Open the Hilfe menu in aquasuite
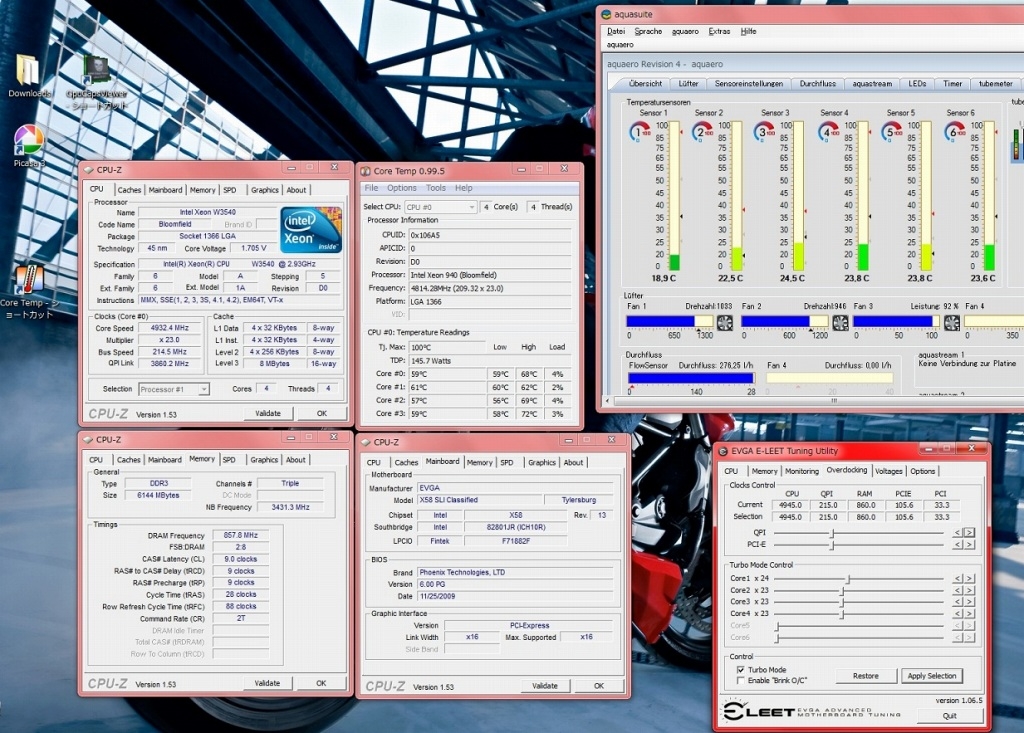The width and height of the screenshot is (1024, 733). click(748, 31)
